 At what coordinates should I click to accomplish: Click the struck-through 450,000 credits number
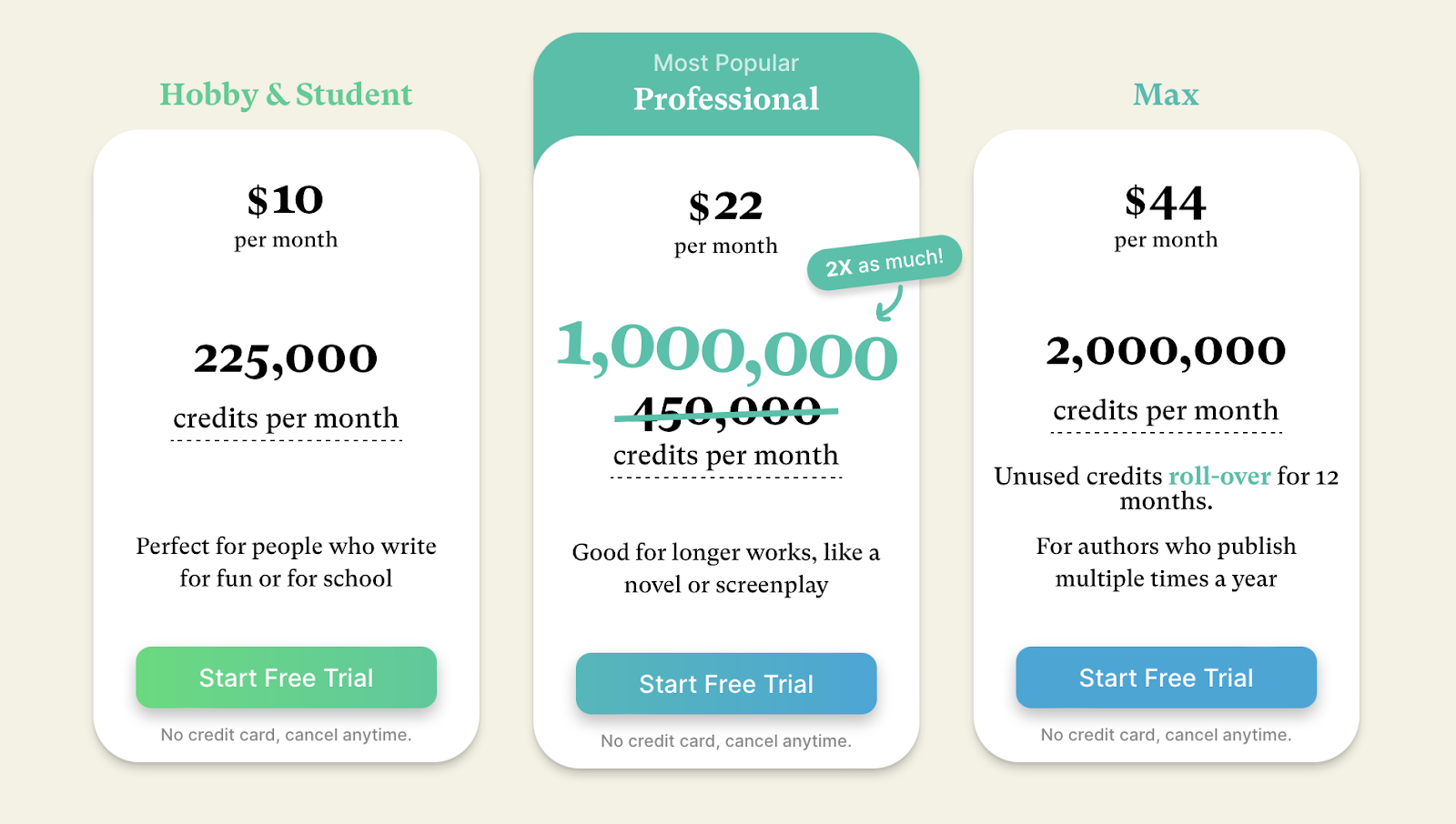pyautogui.click(x=726, y=412)
